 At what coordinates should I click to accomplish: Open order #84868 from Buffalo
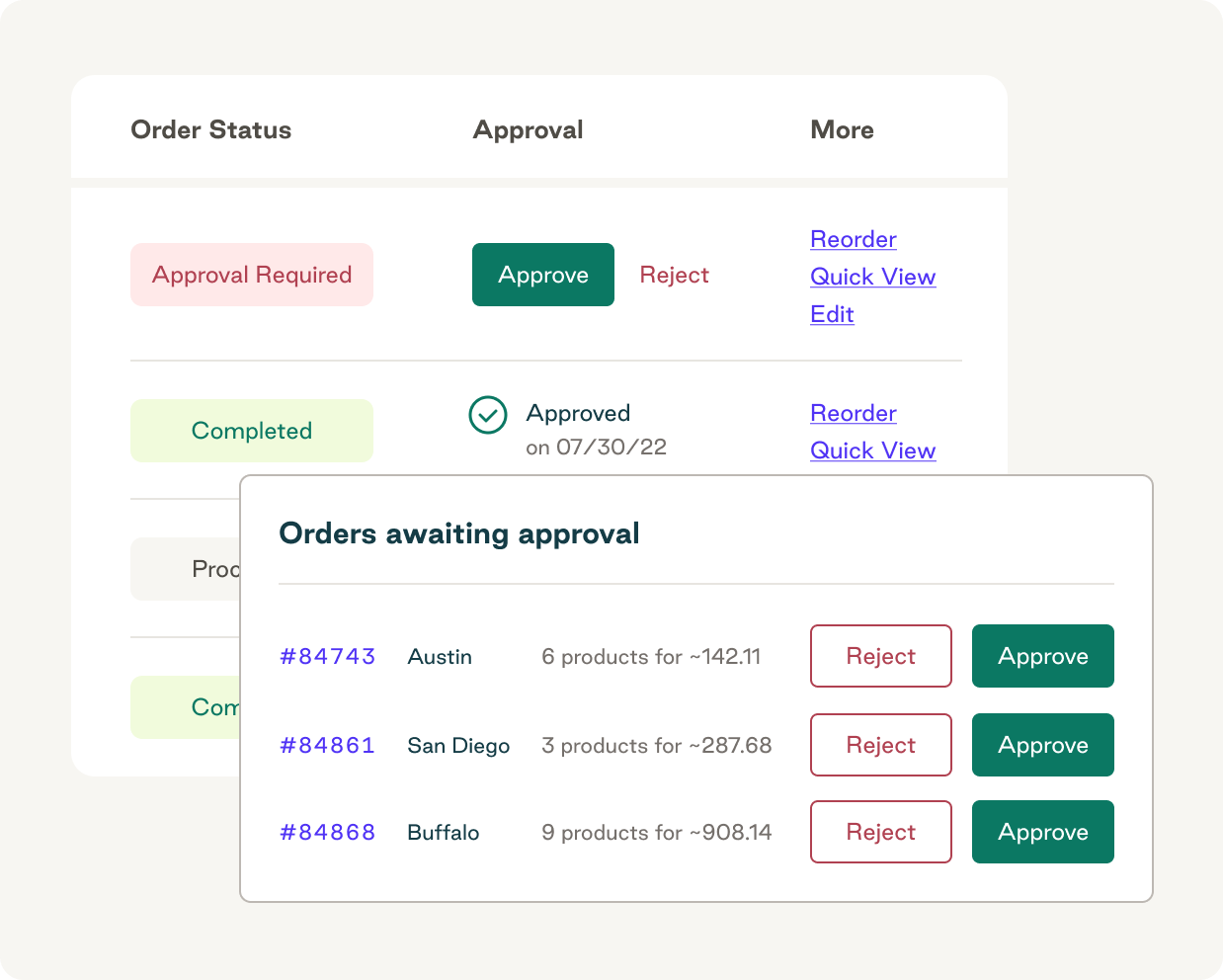coord(327,832)
